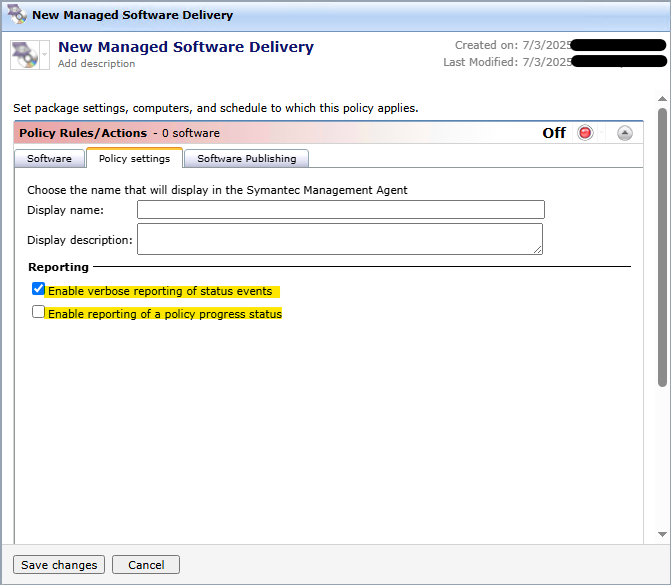Open the Software Publishing tab

click(x=246, y=158)
